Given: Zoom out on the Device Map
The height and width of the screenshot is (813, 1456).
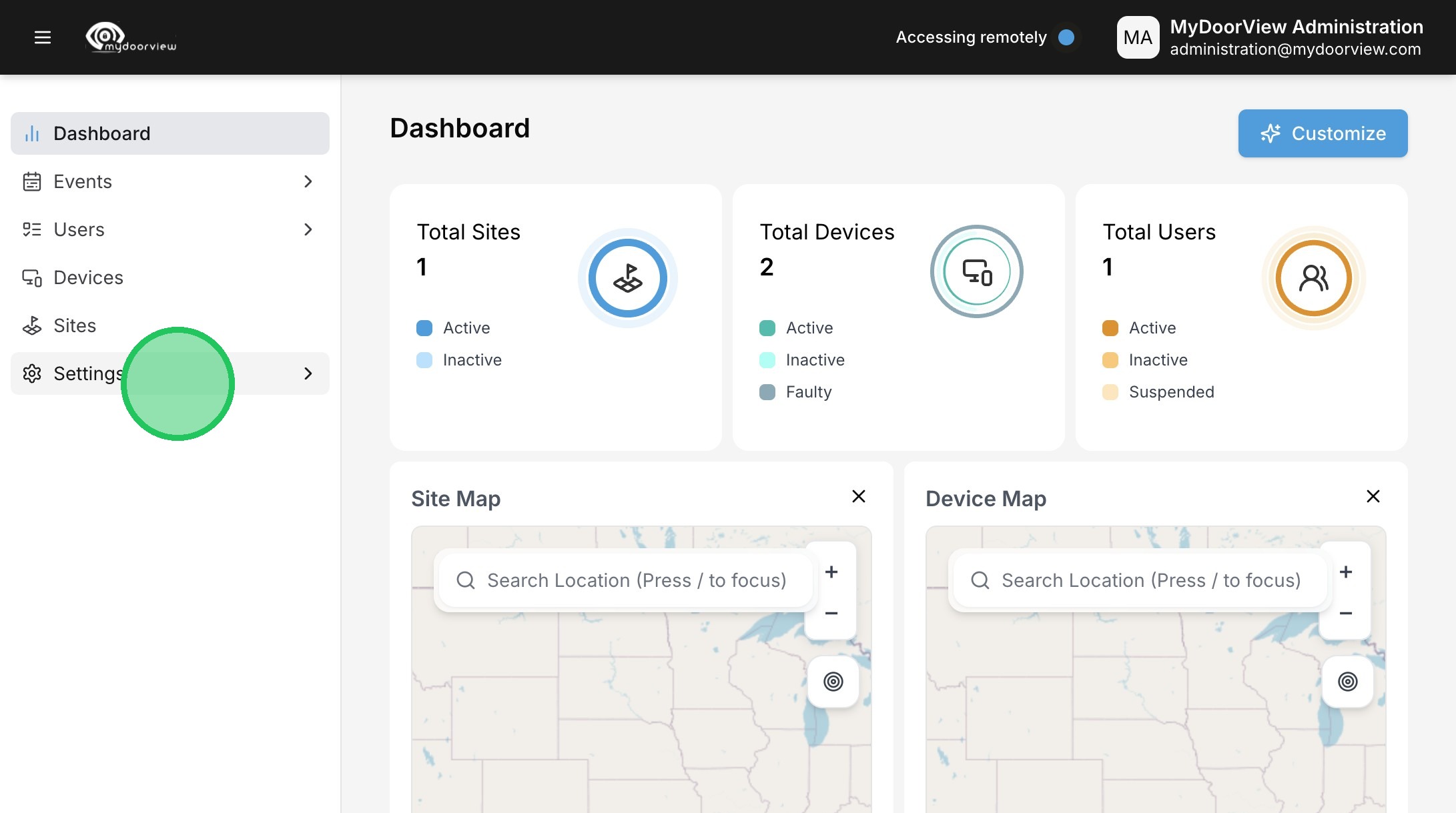Looking at the screenshot, I should point(1346,614).
